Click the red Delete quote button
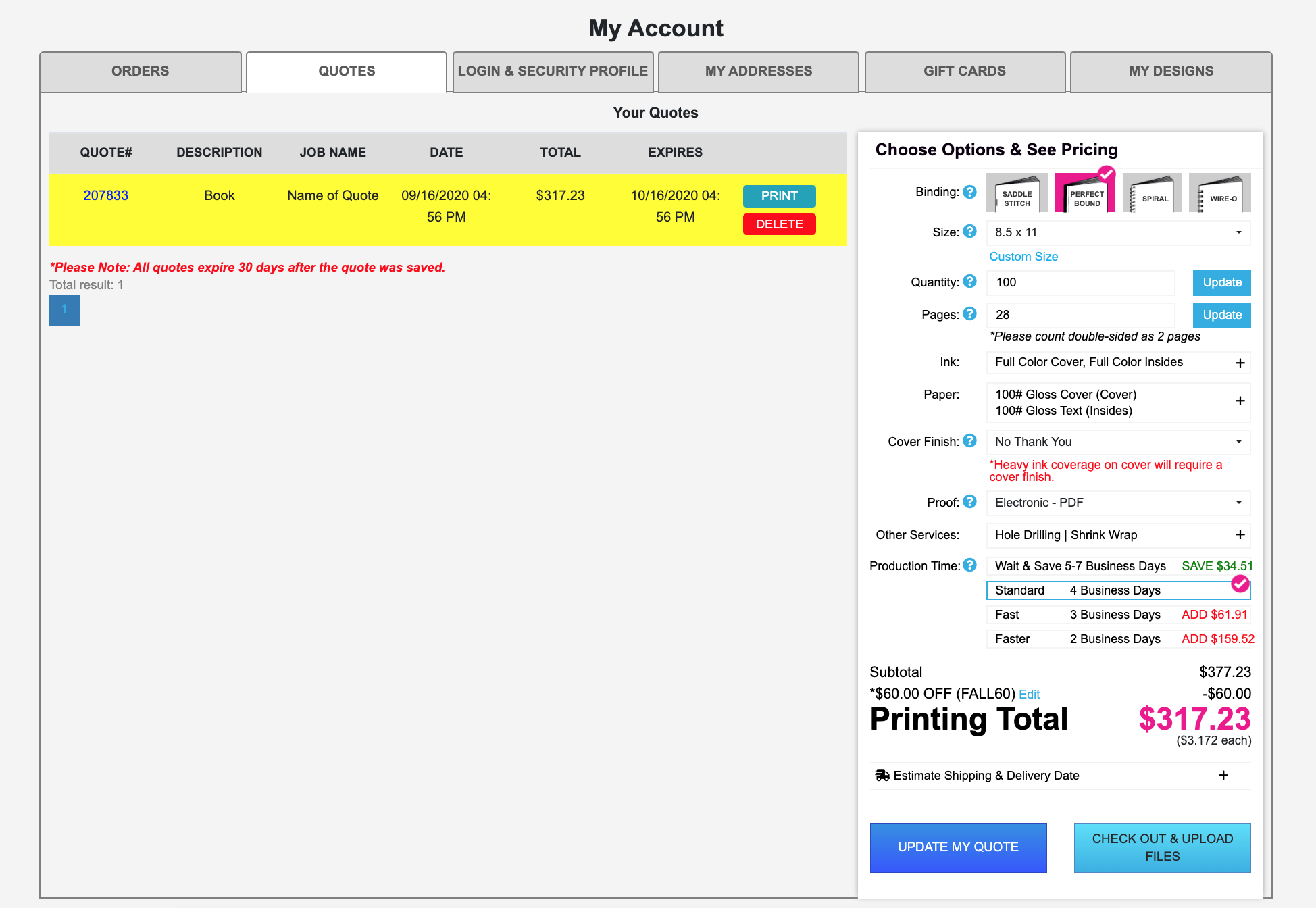 pos(779,224)
